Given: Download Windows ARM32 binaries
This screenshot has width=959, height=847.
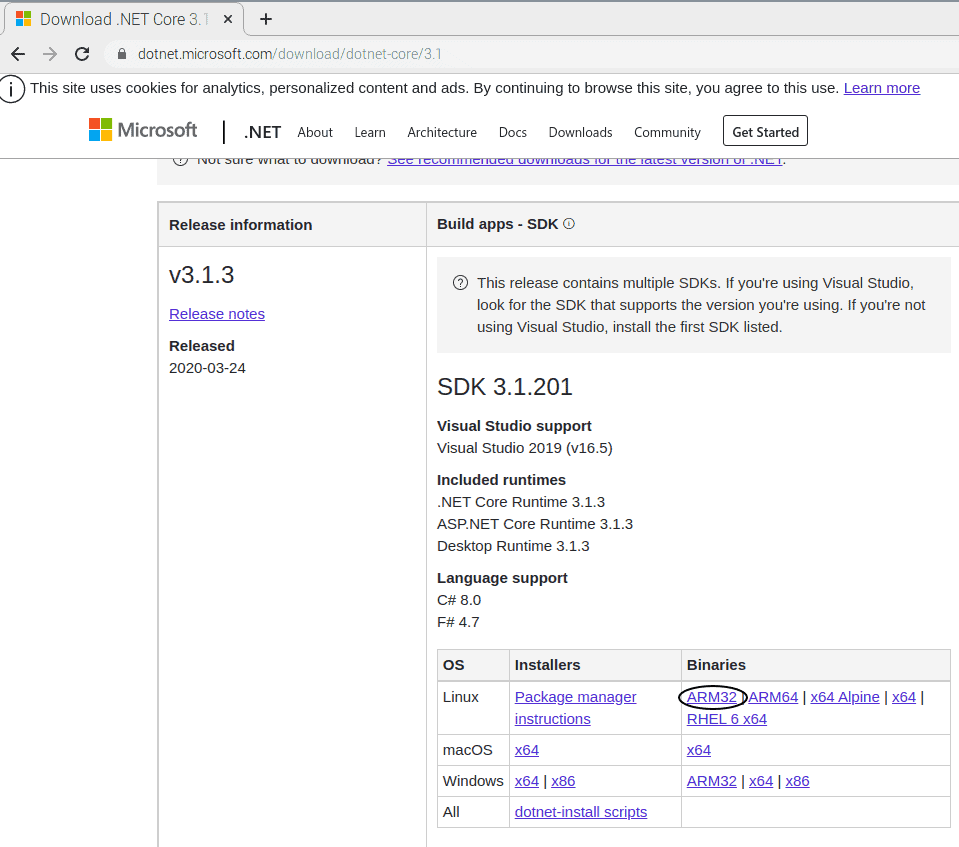Looking at the screenshot, I should tap(711, 782).
